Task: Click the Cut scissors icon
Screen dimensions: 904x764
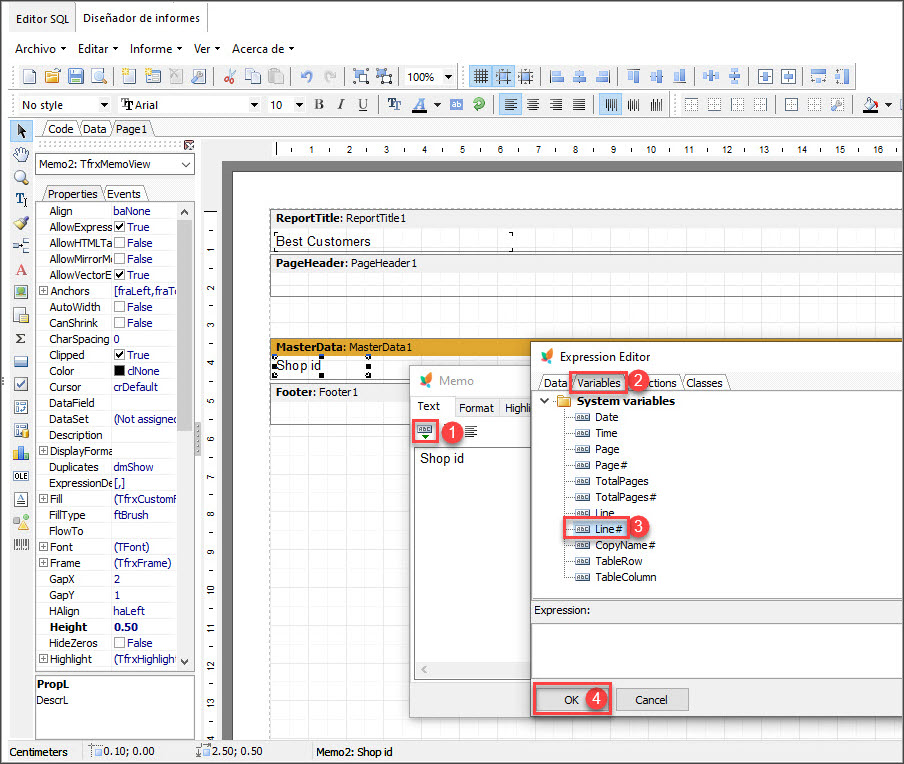Action: point(229,76)
